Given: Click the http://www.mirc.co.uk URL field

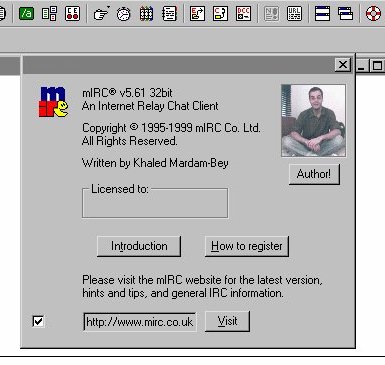Looking at the screenshot, I should click(140, 322).
